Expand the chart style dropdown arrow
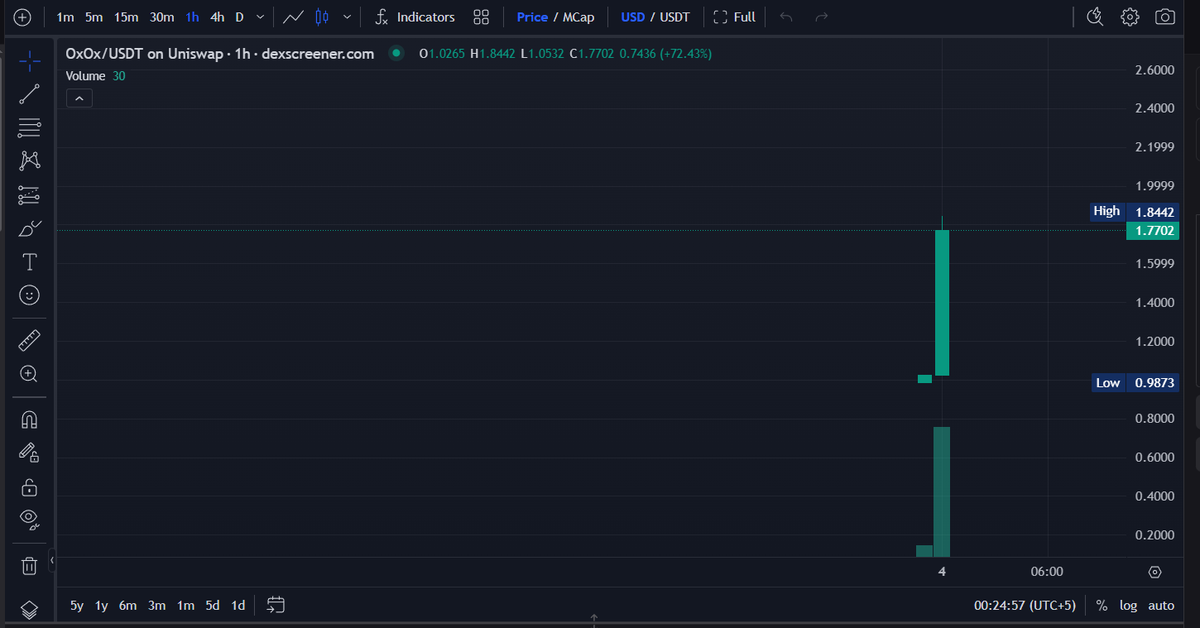The width and height of the screenshot is (1200, 628). pyautogui.click(x=347, y=17)
